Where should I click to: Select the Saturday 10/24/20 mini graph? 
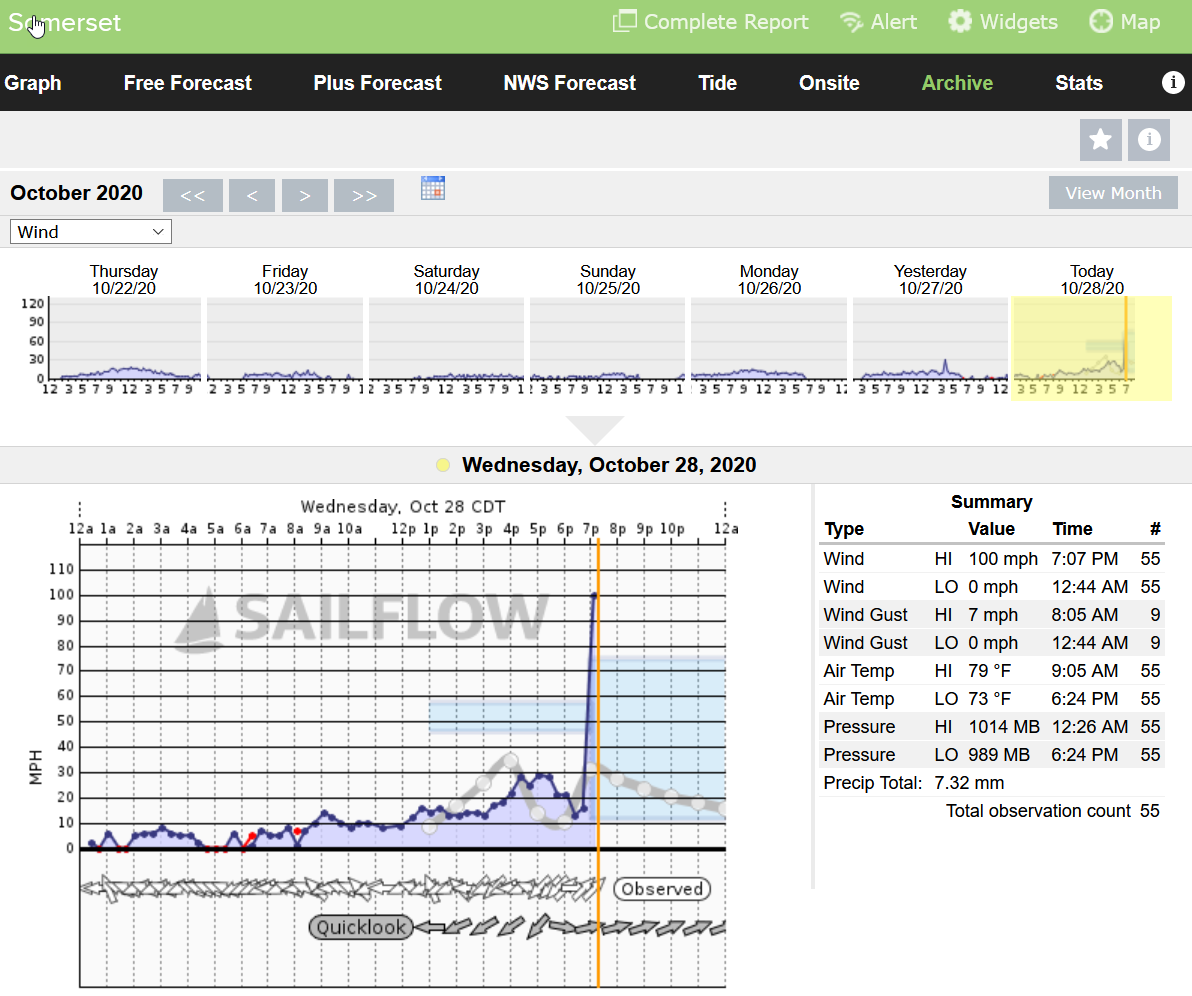pos(447,338)
